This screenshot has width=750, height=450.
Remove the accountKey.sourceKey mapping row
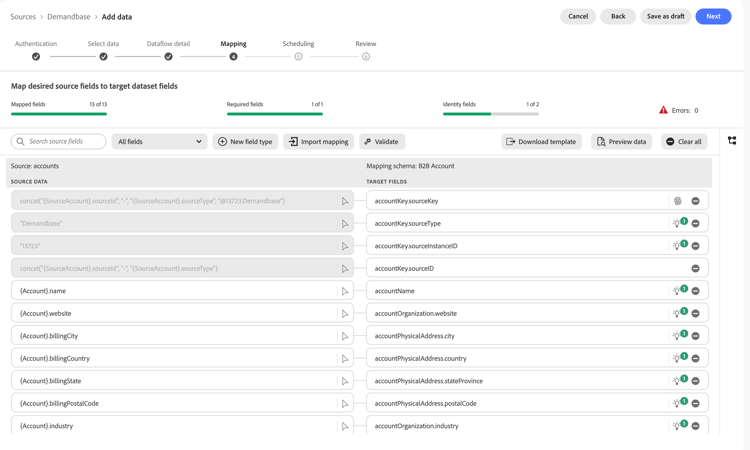coord(695,201)
